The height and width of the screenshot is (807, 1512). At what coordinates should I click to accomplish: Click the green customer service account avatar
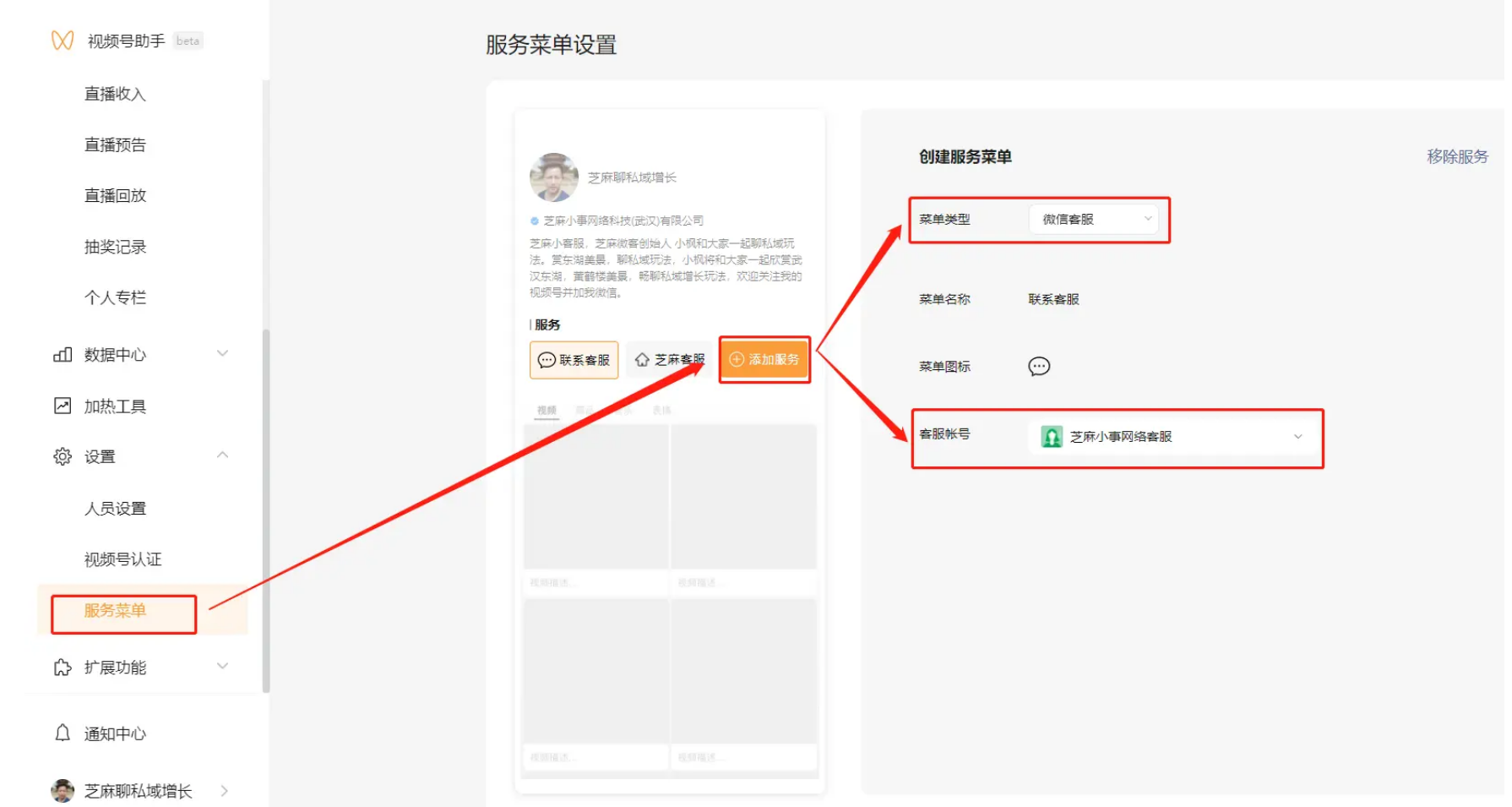[1052, 437]
